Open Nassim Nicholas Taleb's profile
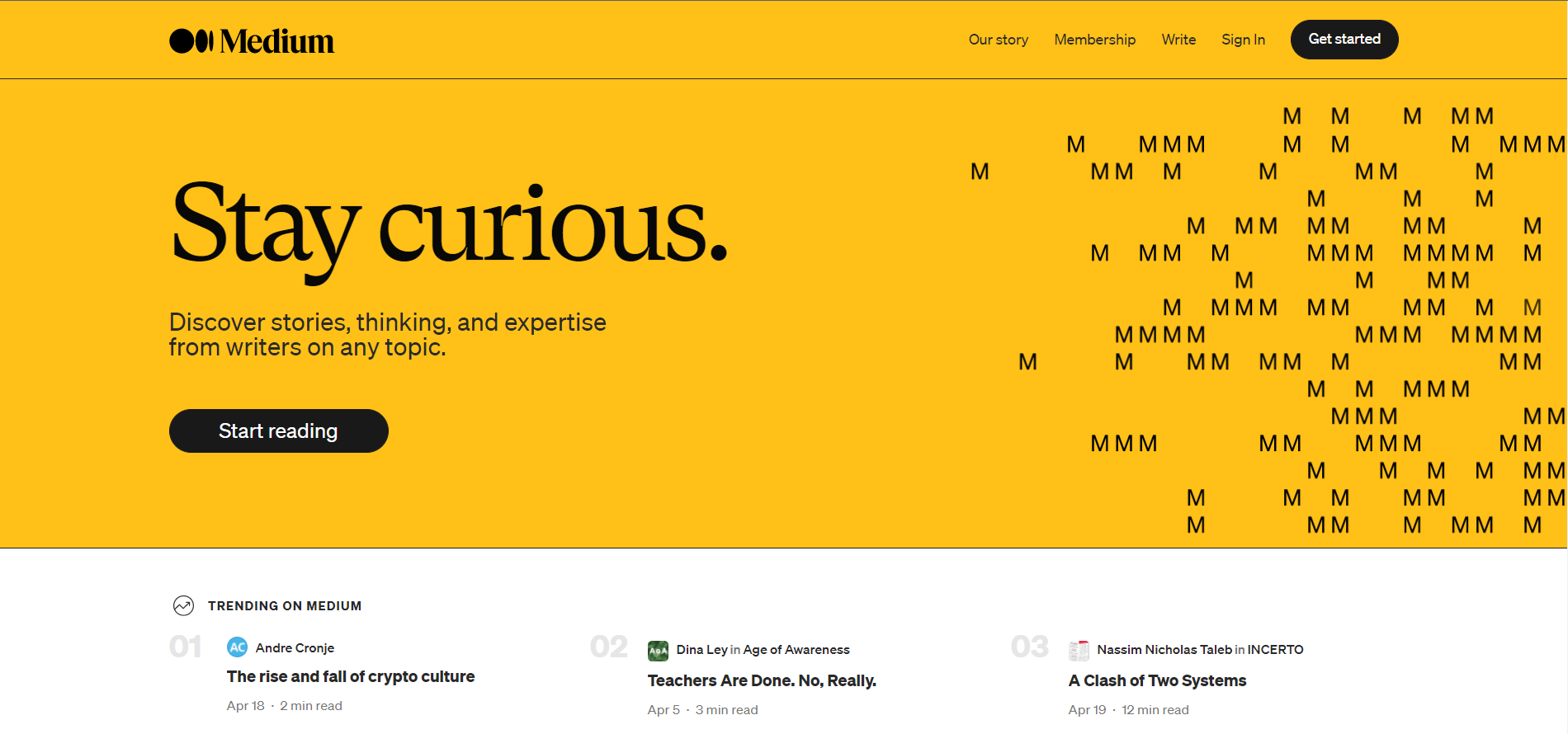Screen dimensions: 1568x734 click(x=1164, y=650)
